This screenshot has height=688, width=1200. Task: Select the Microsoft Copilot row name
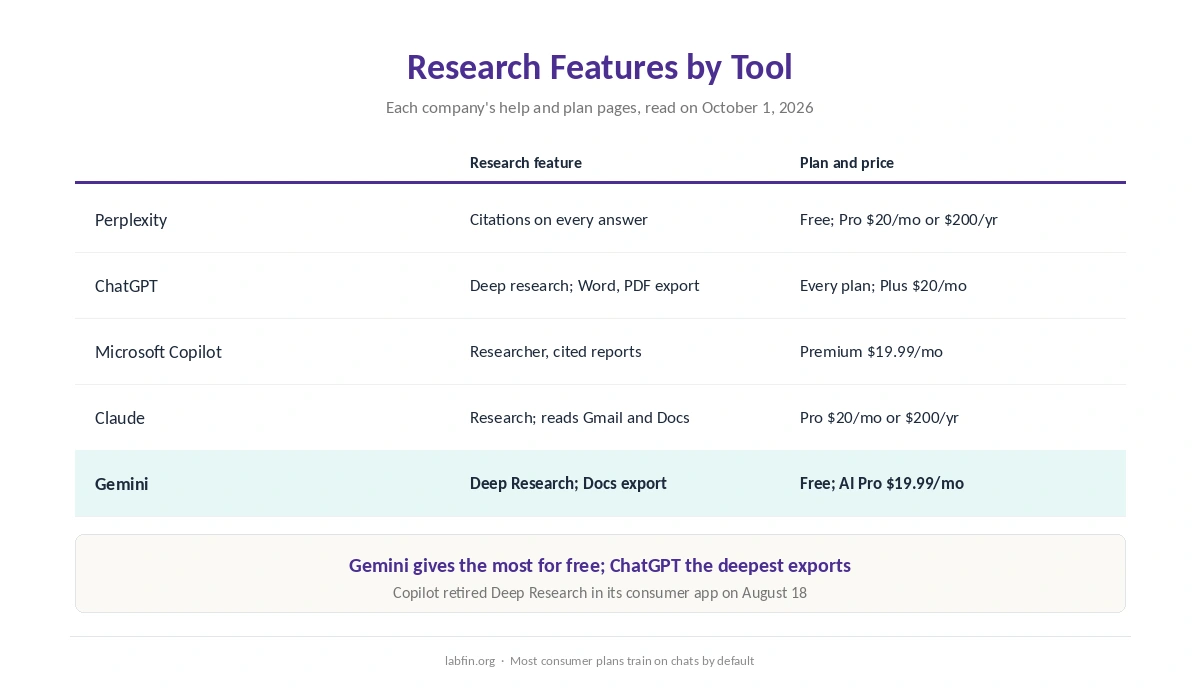coord(158,352)
